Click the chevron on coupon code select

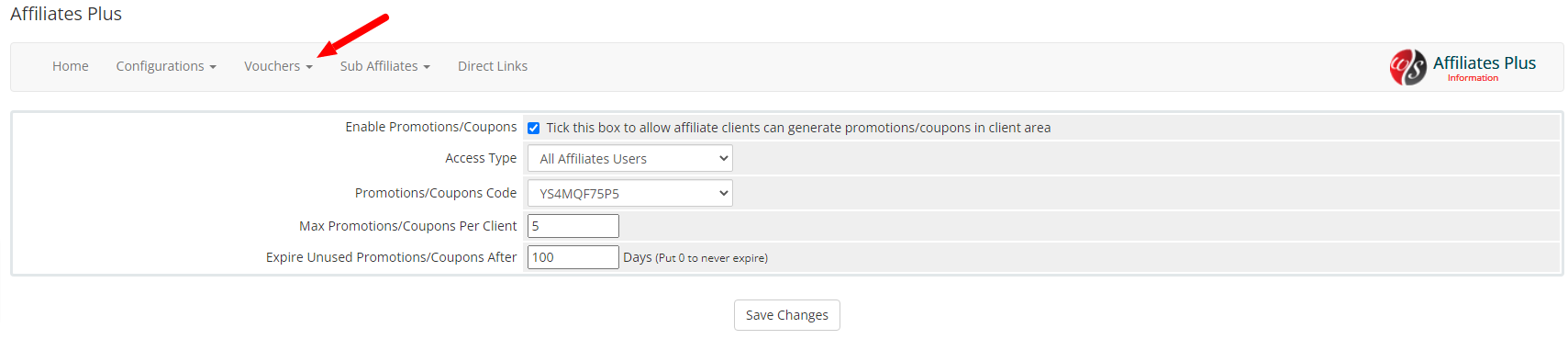point(723,193)
